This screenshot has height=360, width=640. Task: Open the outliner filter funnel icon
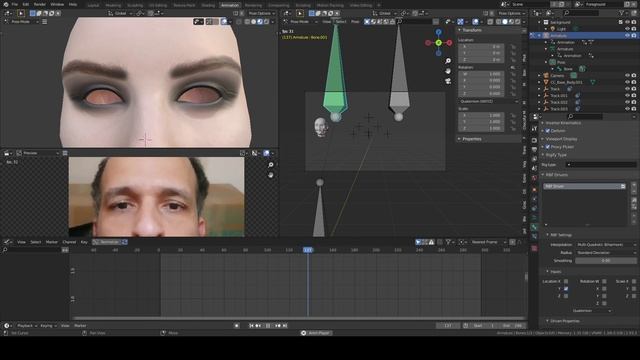(x=622, y=13)
